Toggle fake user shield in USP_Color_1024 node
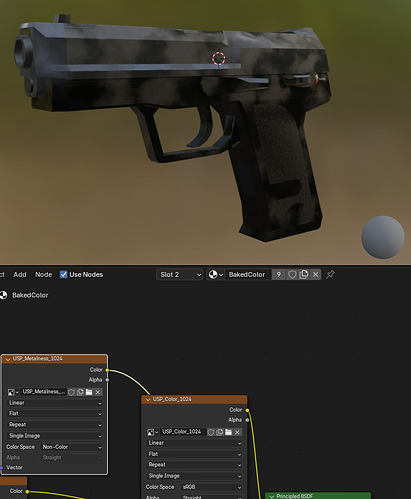The width and height of the screenshot is (411, 499). click(x=211, y=432)
